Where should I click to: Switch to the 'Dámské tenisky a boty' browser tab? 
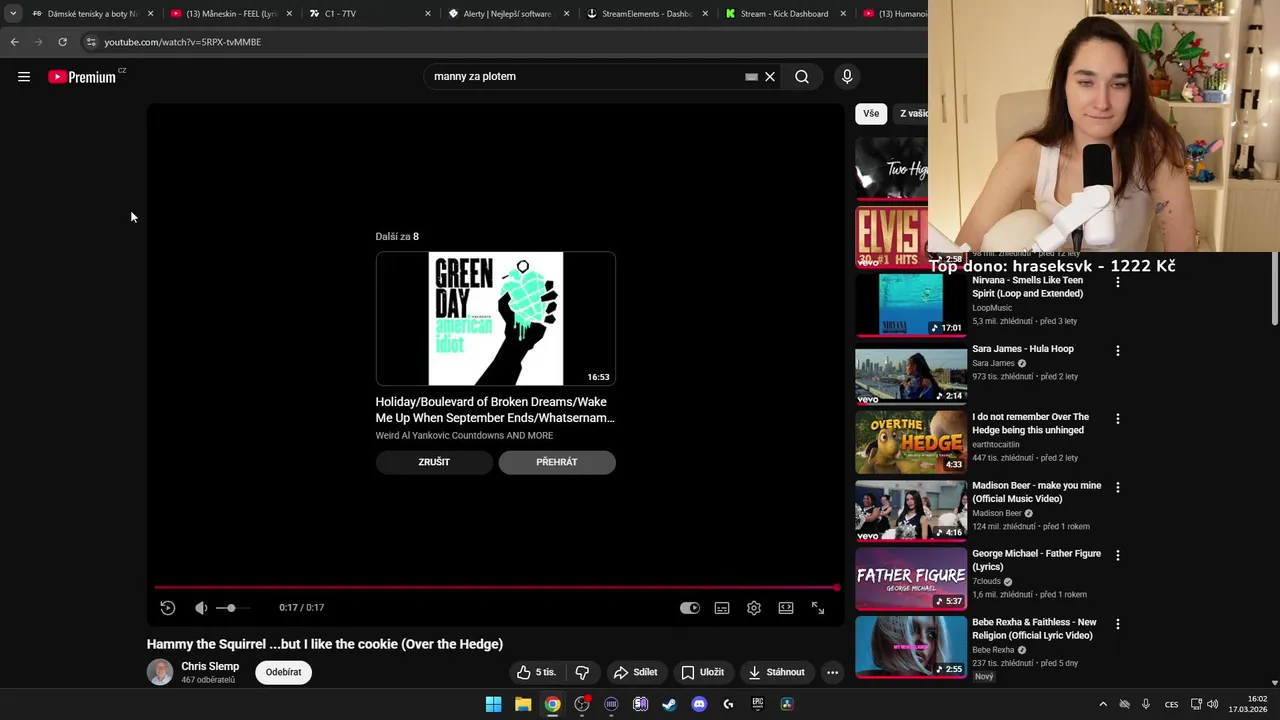click(x=92, y=14)
